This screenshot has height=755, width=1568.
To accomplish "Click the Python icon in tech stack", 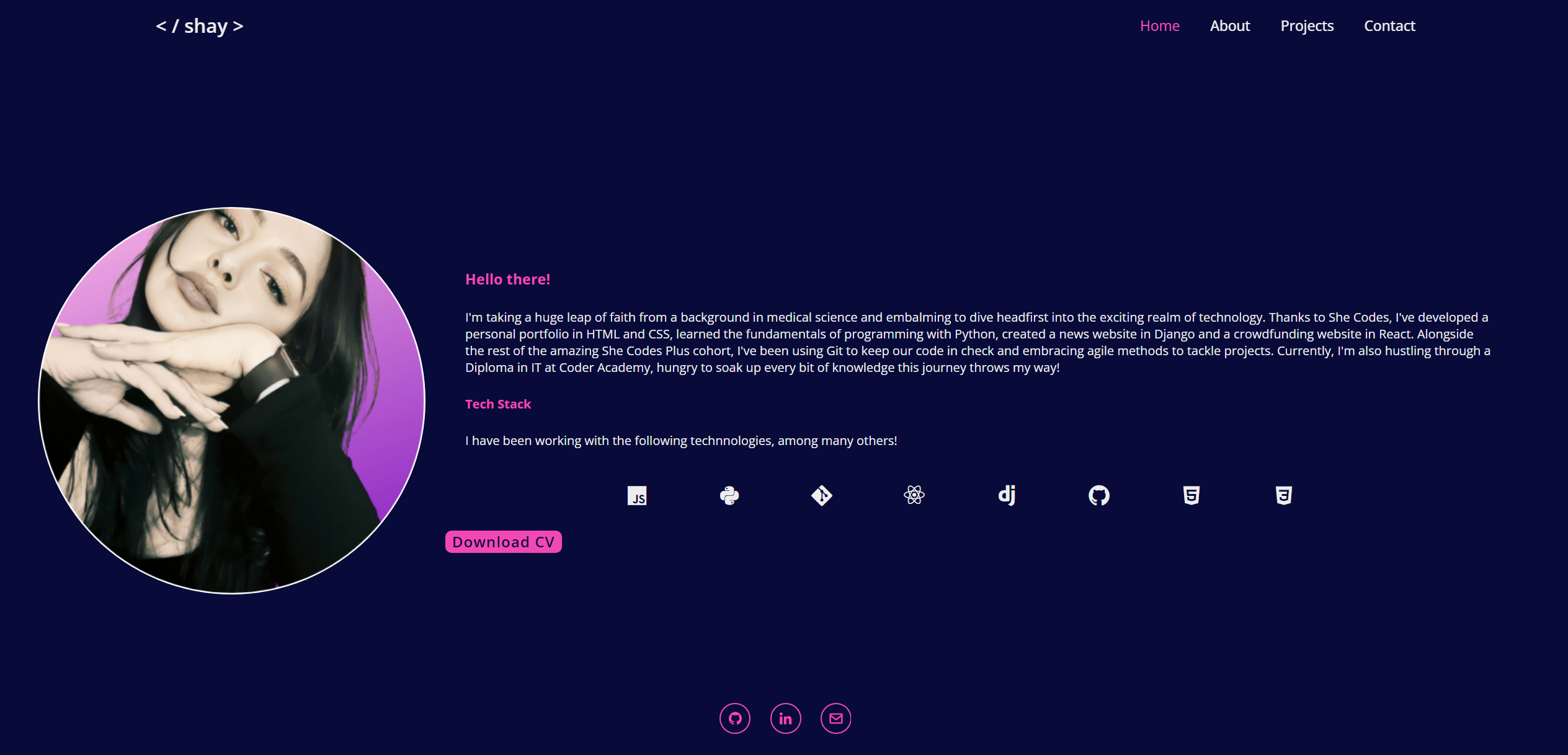I will tap(731, 494).
